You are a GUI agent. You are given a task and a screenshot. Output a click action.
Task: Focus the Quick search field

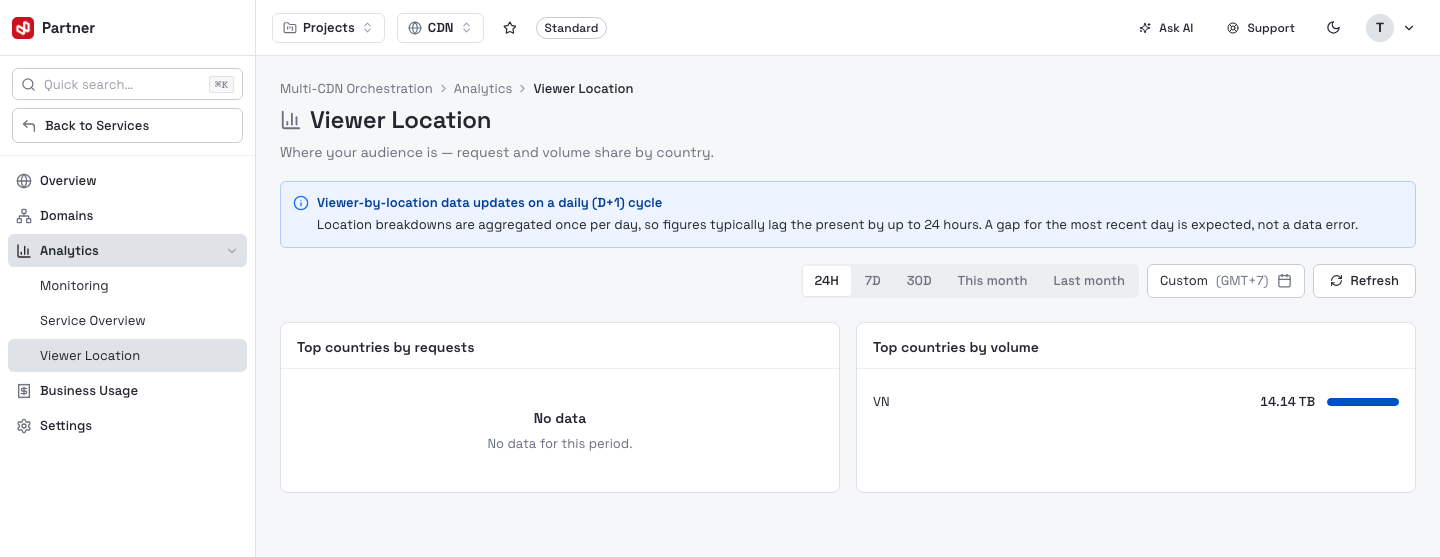[127, 85]
